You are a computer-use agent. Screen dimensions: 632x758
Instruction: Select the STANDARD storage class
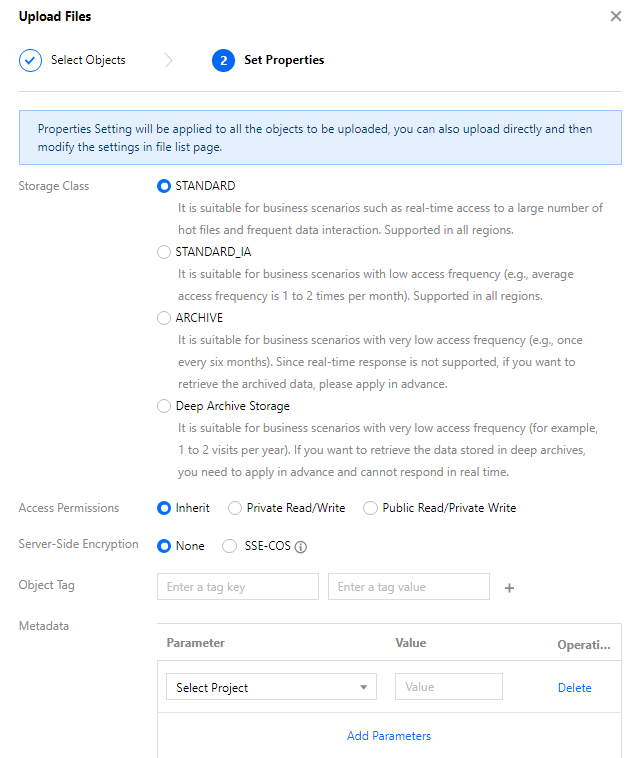coord(164,186)
